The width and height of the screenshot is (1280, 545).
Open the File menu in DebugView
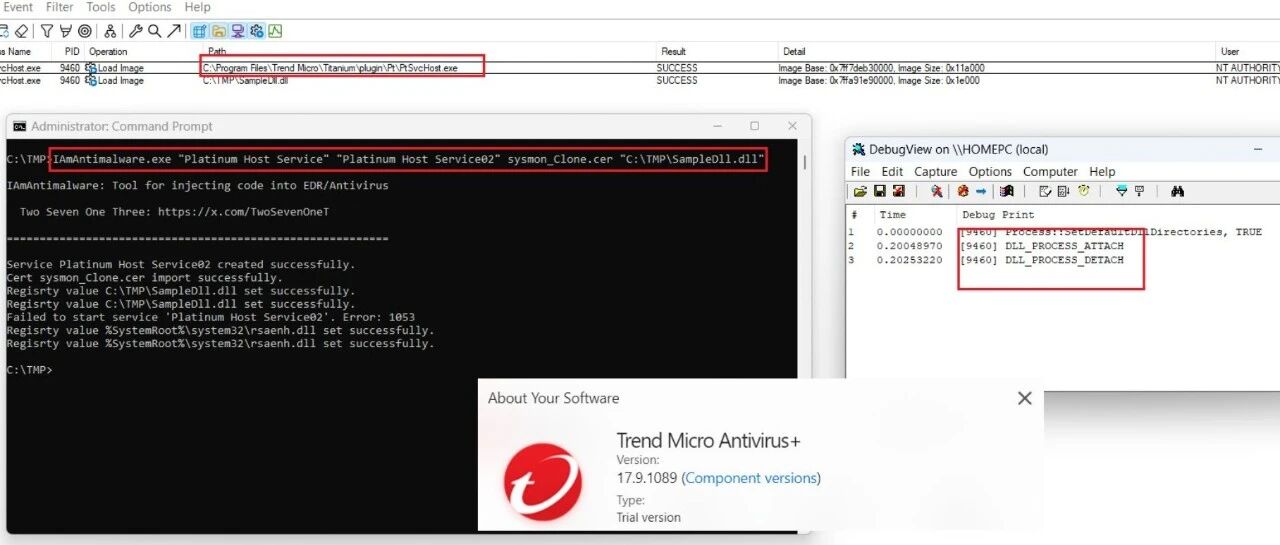pyautogui.click(x=860, y=171)
